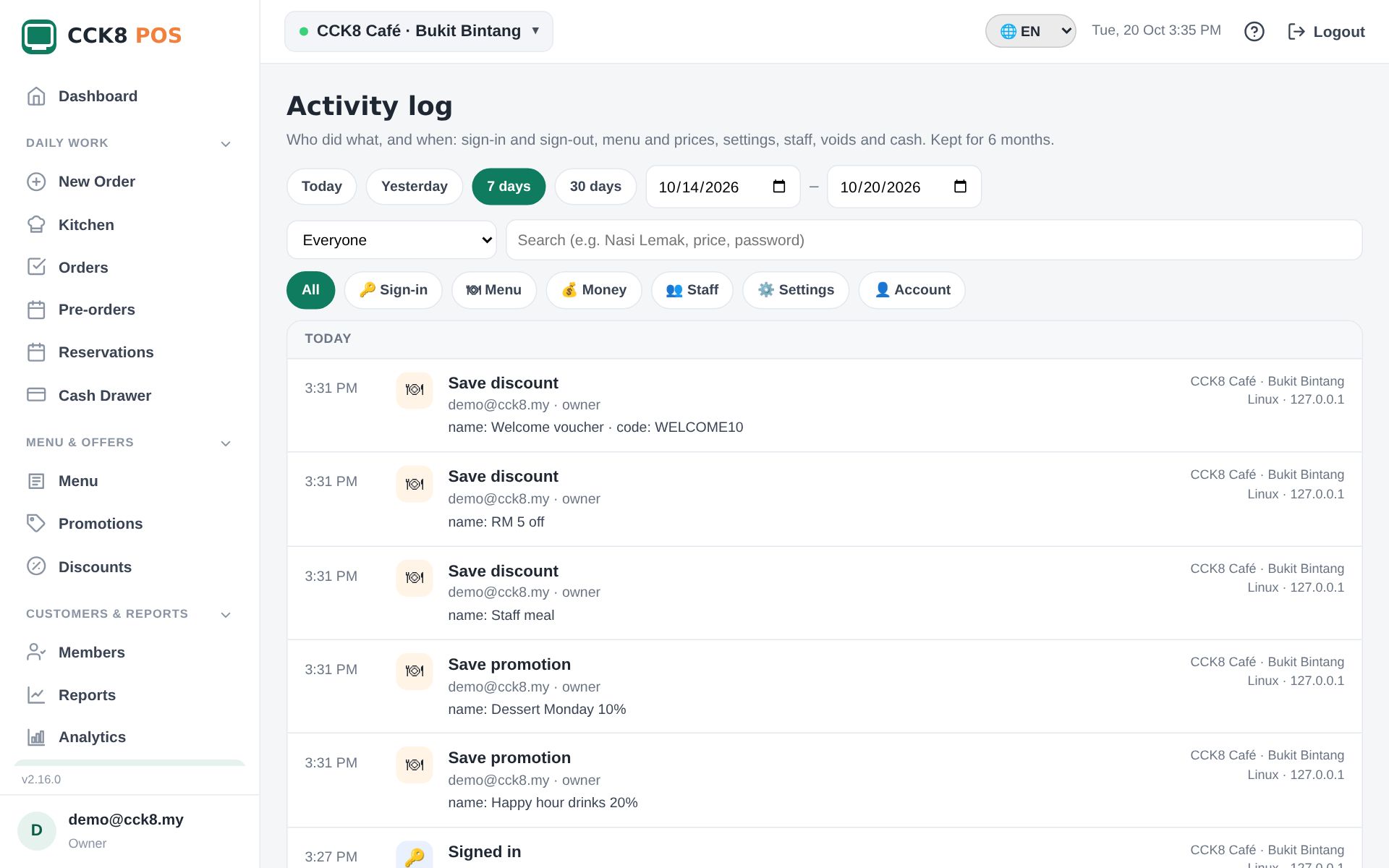This screenshot has width=1389, height=868.
Task: Click the CCK8 POS logo icon
Action: (x=39, y=35)
